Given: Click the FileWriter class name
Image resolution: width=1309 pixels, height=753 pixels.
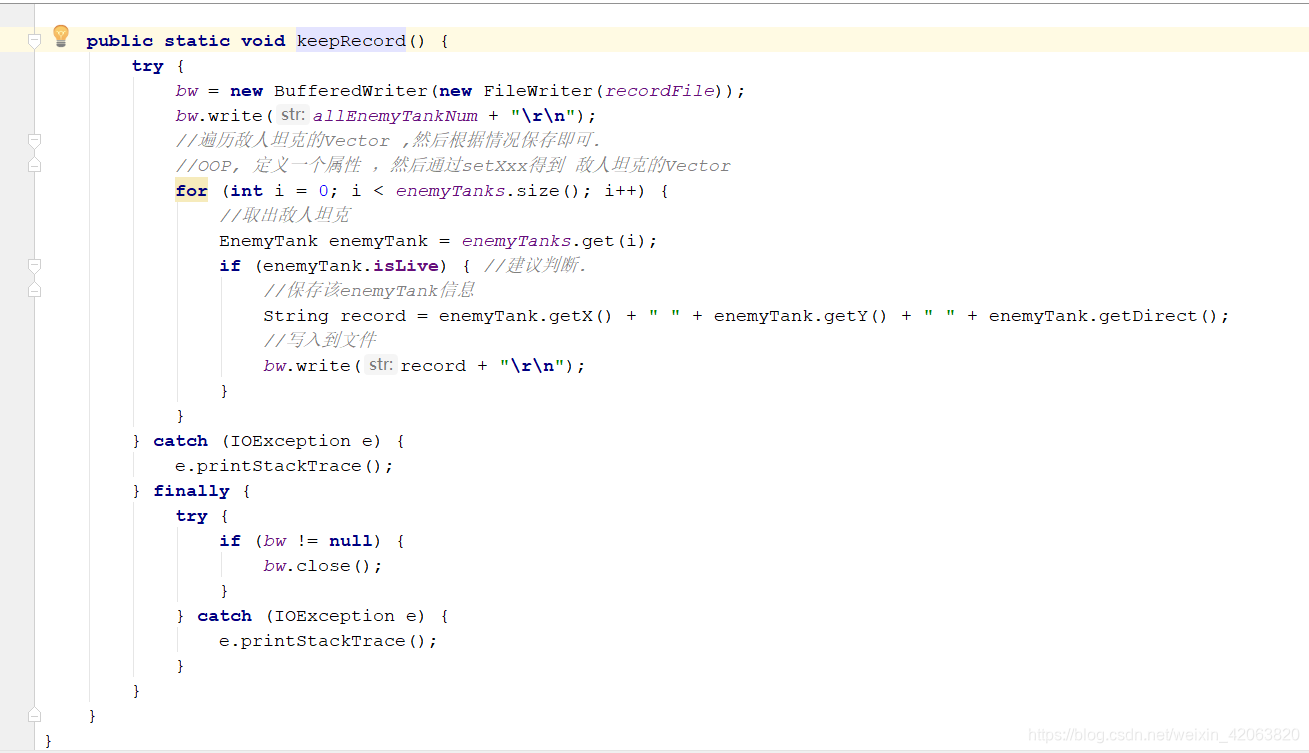Looking at the screenshot, I should pos(539,91).
